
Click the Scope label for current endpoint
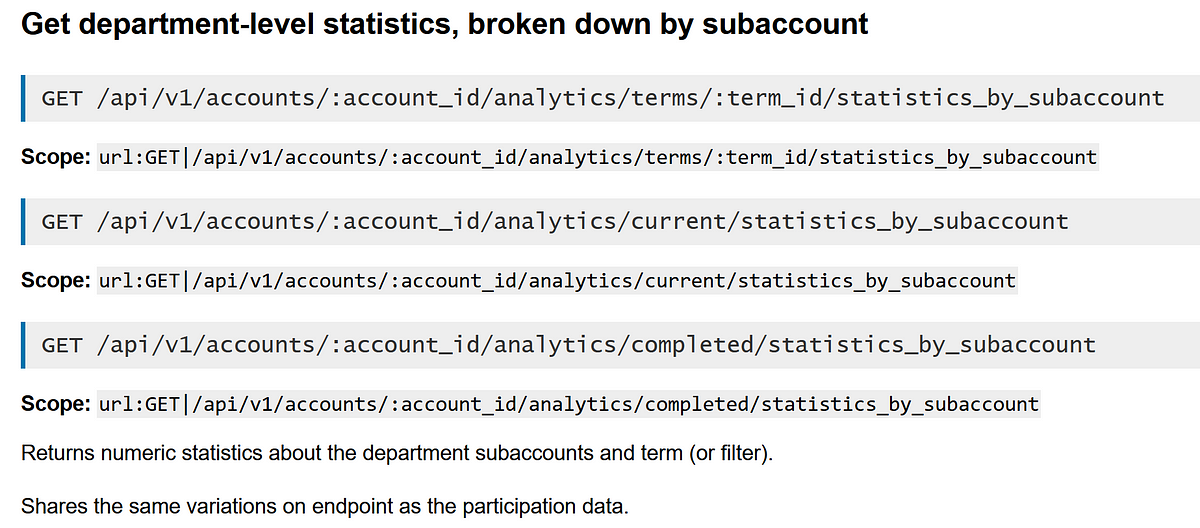click(56, 281)
